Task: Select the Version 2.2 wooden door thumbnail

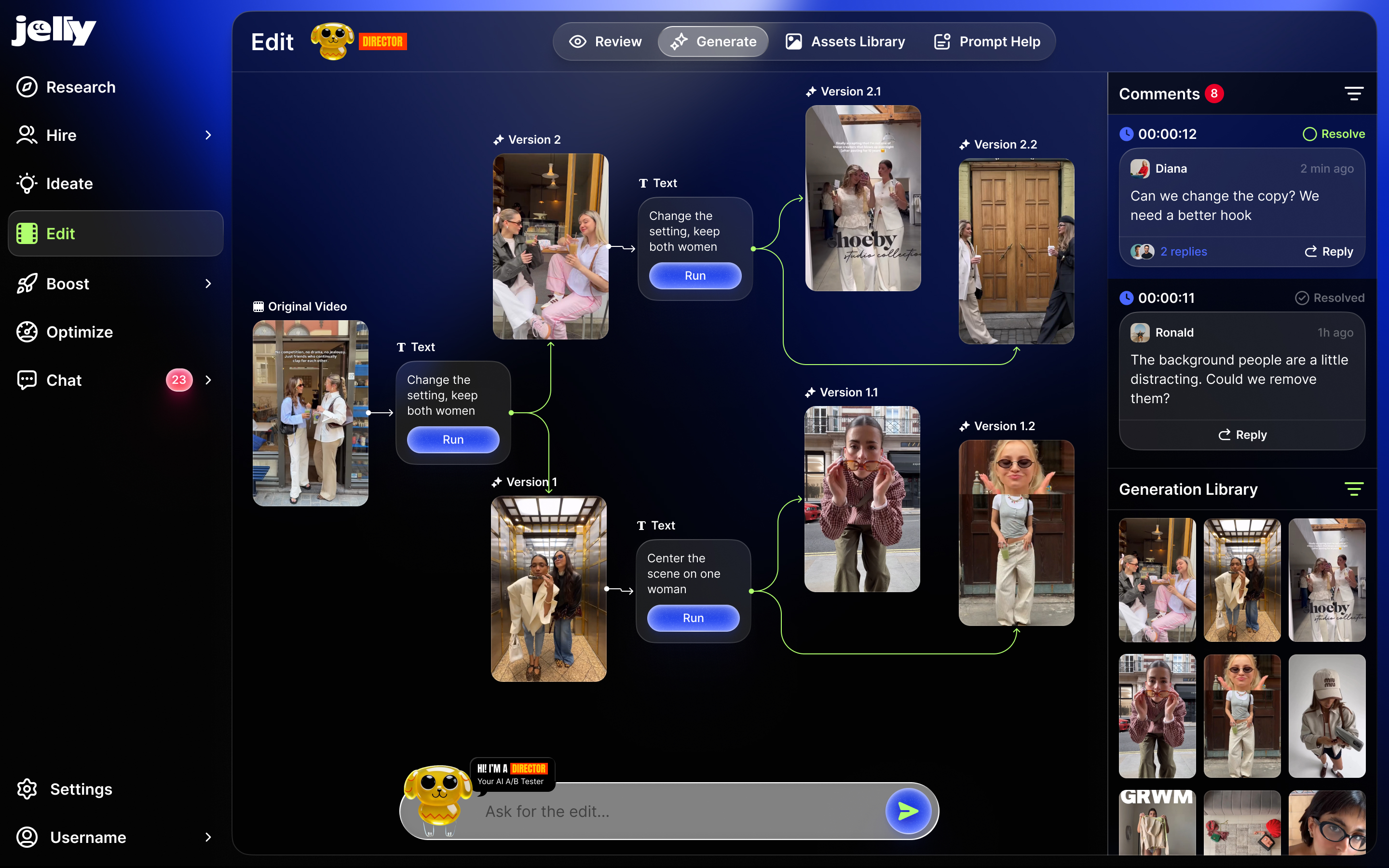Action: (x=1016, y=251)
